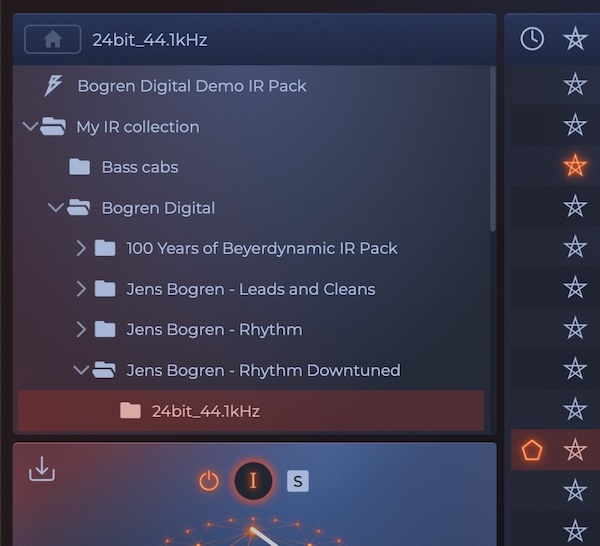Select the Bogren Digital folder label

point(158,208)
